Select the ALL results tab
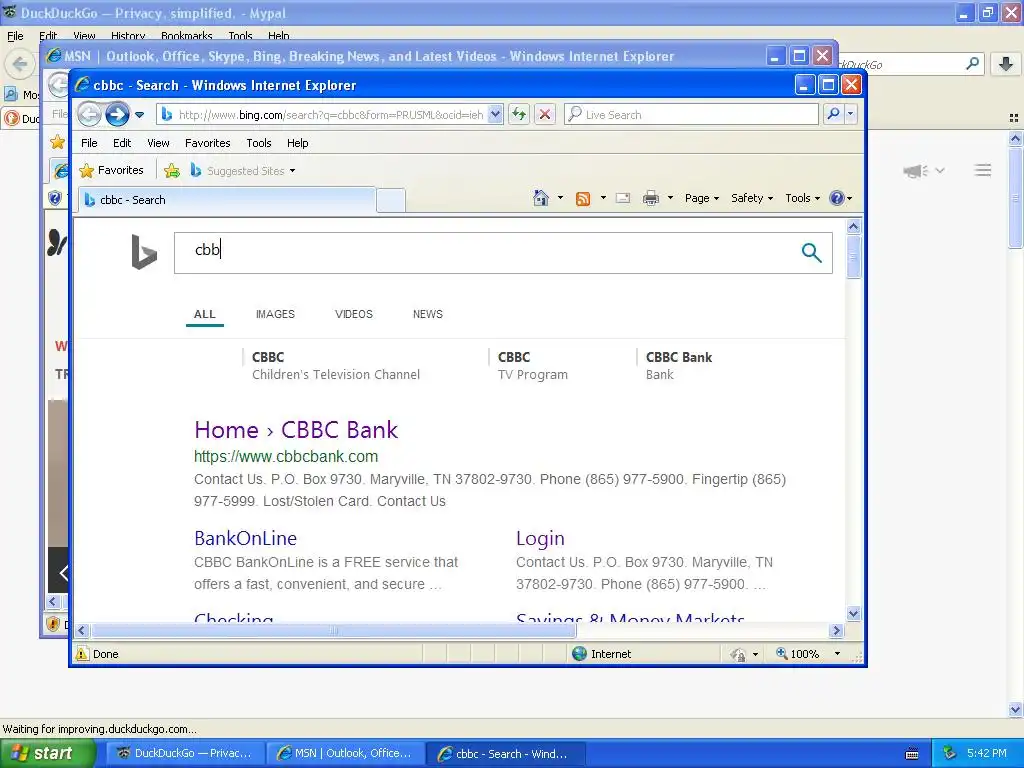This screenshot has width=1024, height=768. coord(204,314)
